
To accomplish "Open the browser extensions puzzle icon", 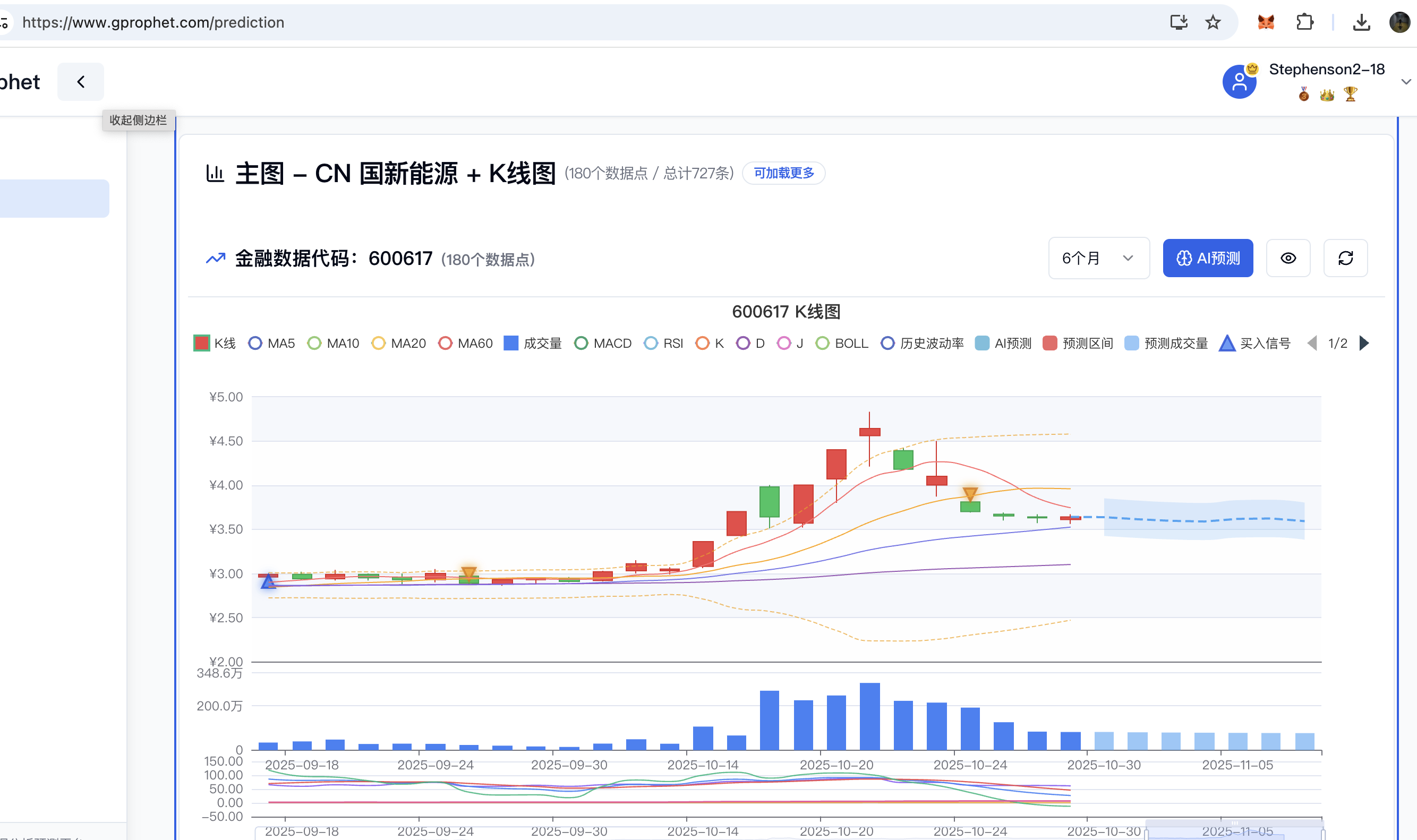I will (x=1304, y=23).
